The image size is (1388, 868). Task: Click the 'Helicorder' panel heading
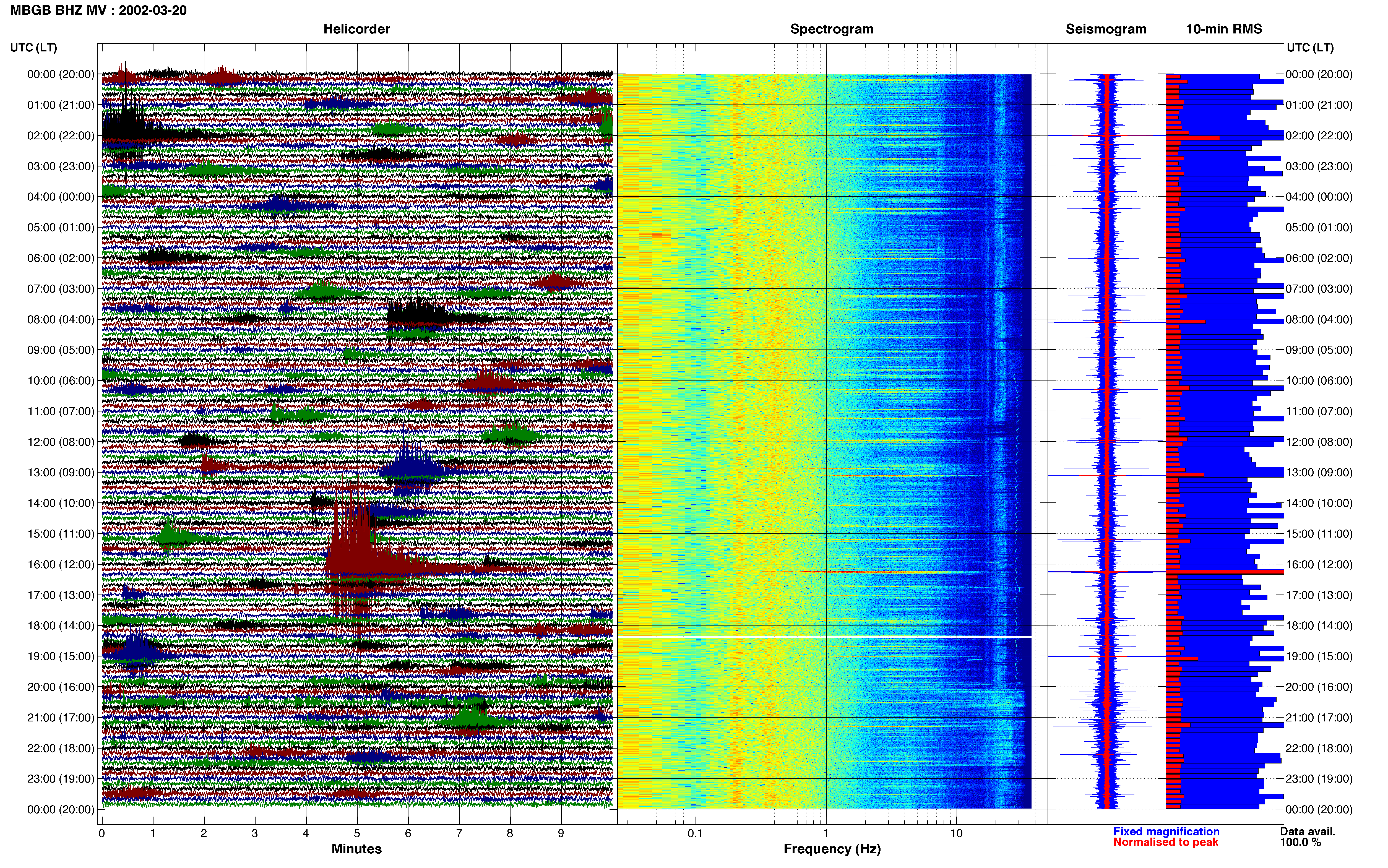tap(356, 29)
